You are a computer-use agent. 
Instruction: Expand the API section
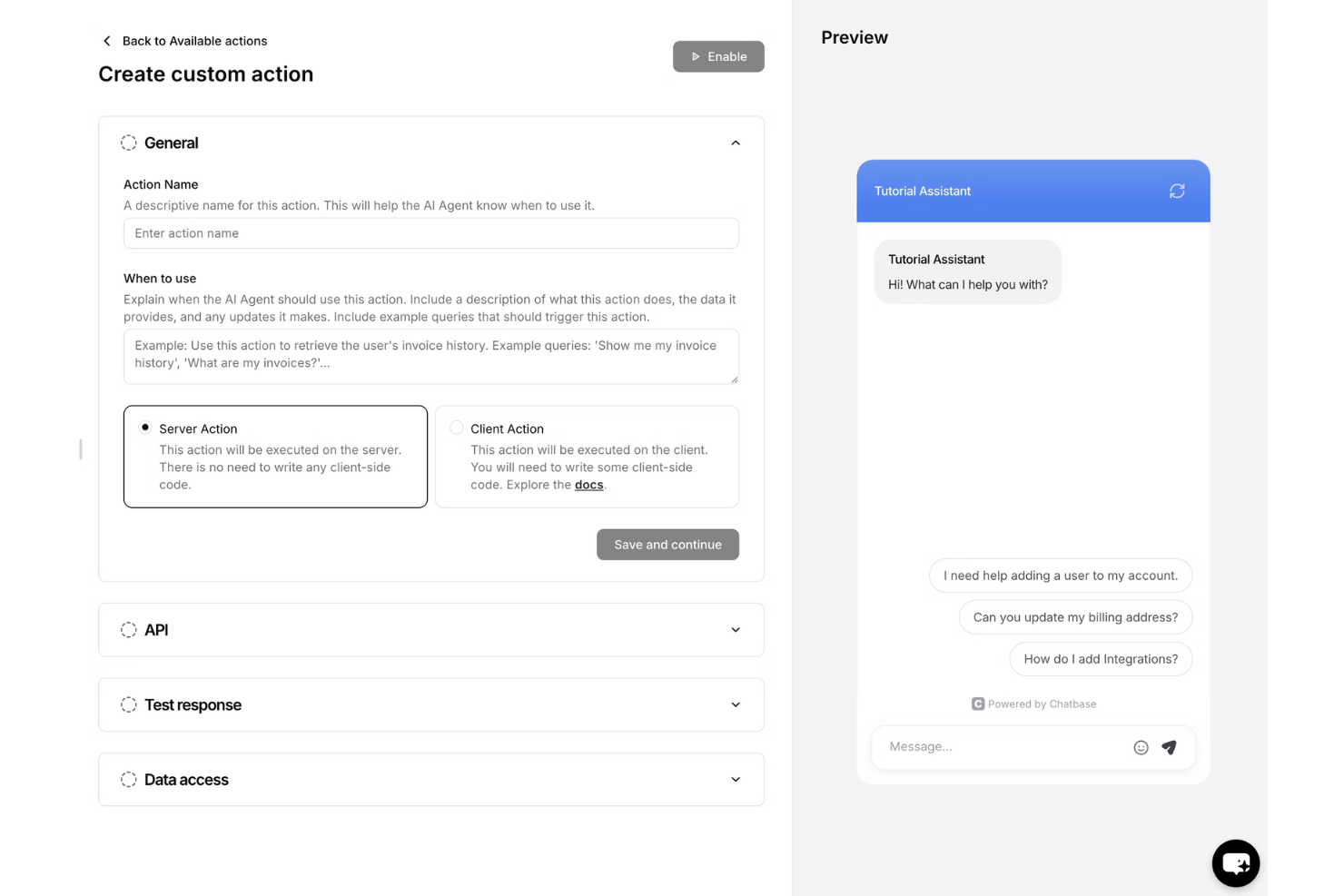(x=736, y=629)
